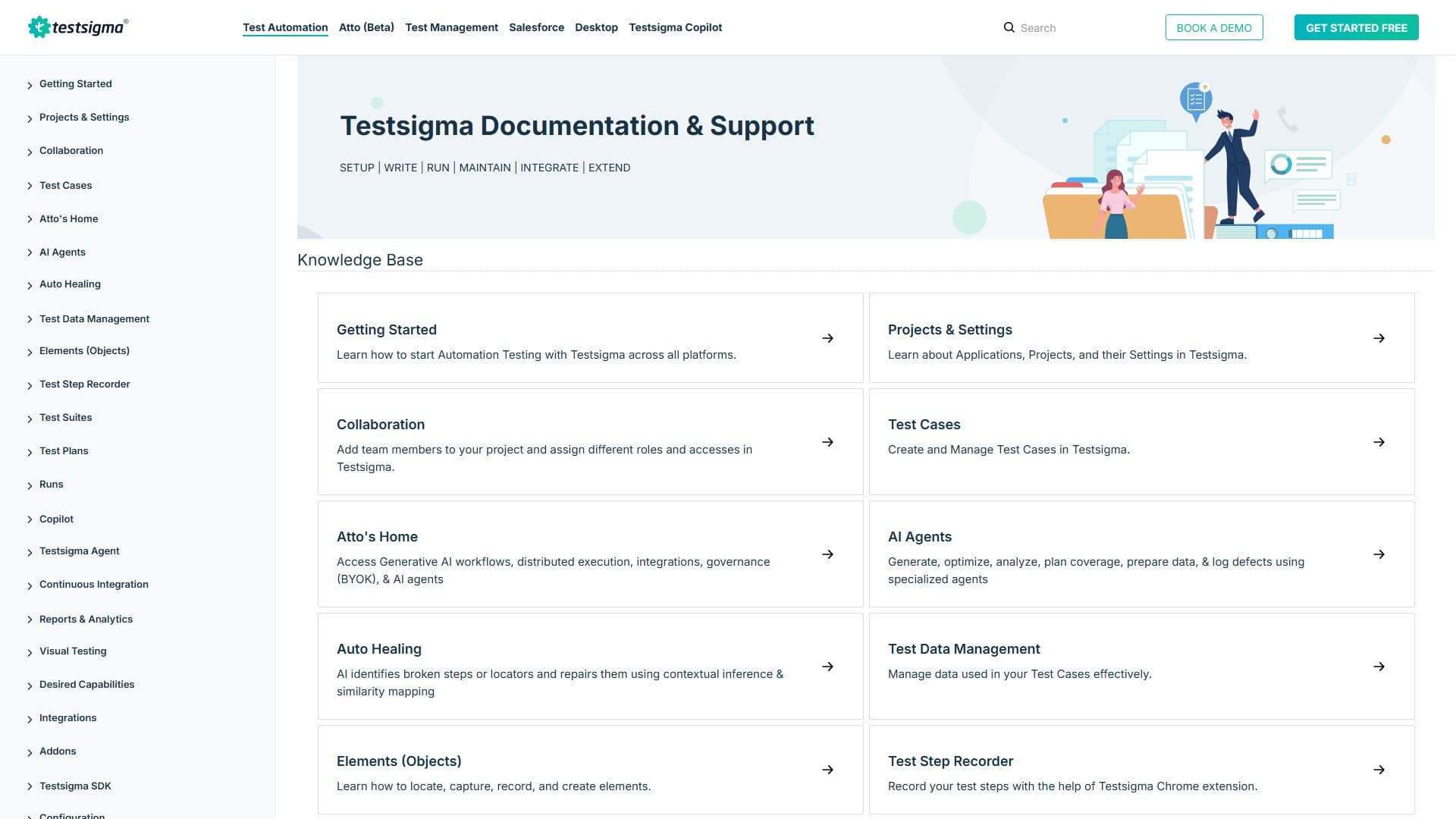Expand Test Plans chevron in sidebar

tap(30, 452)
